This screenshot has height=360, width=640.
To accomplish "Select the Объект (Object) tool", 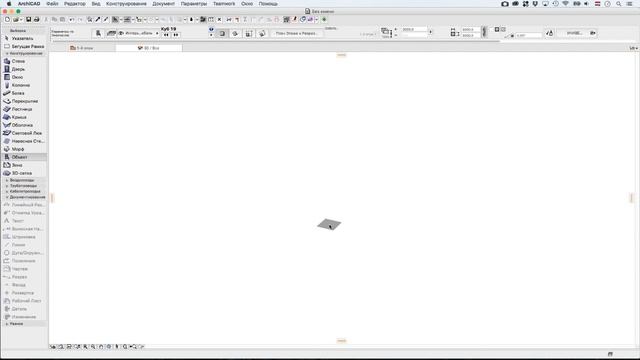I will pyautogui.click(x=24, y=157).
